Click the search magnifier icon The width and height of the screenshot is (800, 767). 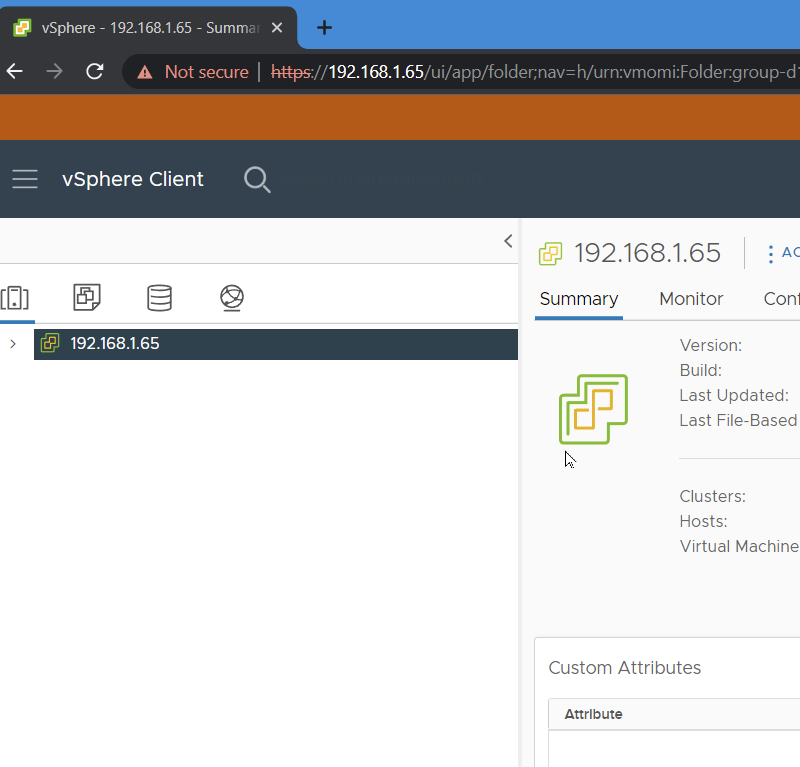click(257, 180)
